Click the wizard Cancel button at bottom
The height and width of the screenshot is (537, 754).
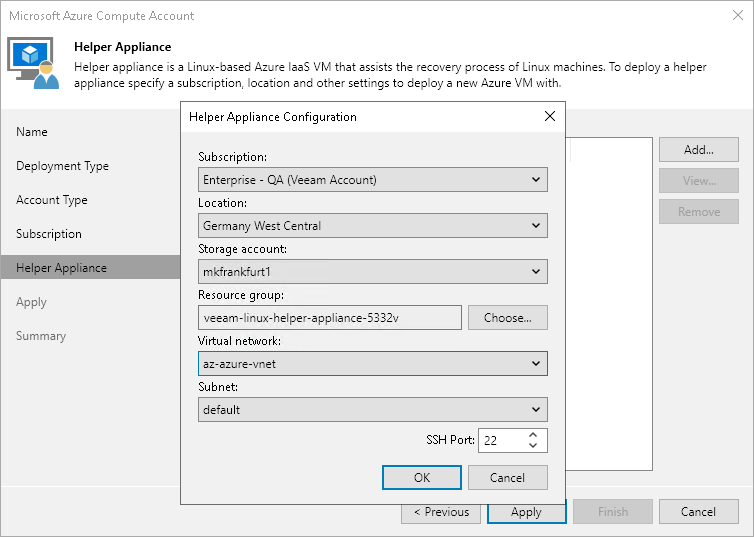pos(699,512)
